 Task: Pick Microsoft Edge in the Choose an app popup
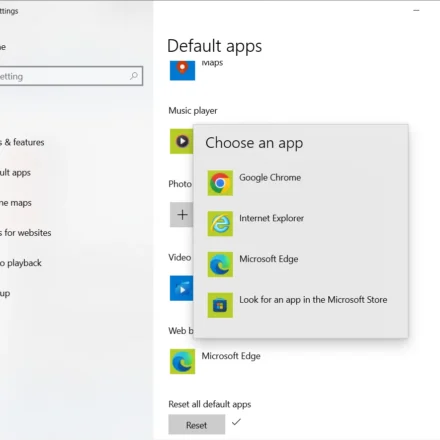pos(301,264)
